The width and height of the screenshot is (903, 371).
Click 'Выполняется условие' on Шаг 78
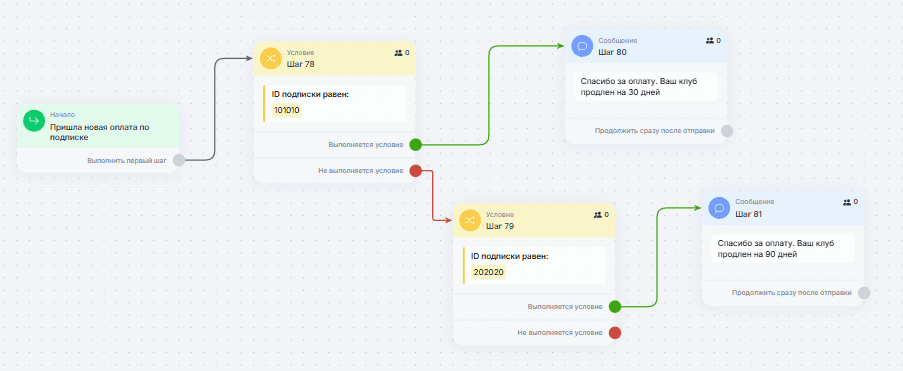click(366, 145)
